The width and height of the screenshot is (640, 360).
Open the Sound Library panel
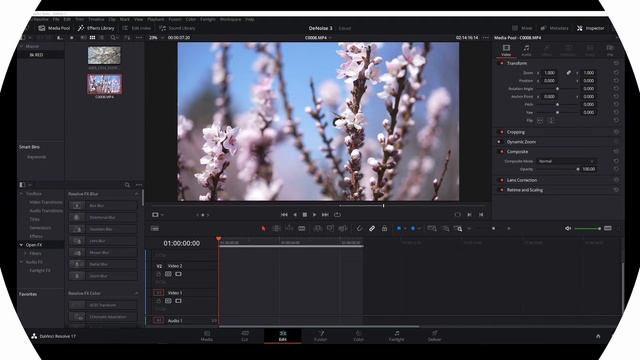click(177, 28)
